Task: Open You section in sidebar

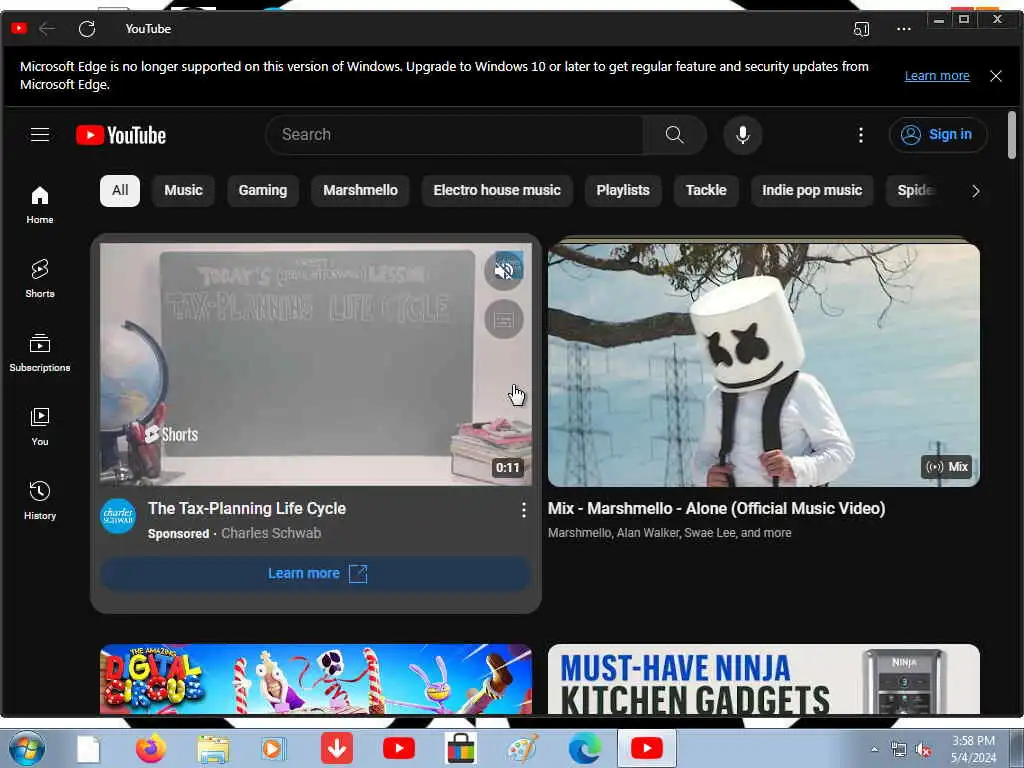Action: click(40, 426)
